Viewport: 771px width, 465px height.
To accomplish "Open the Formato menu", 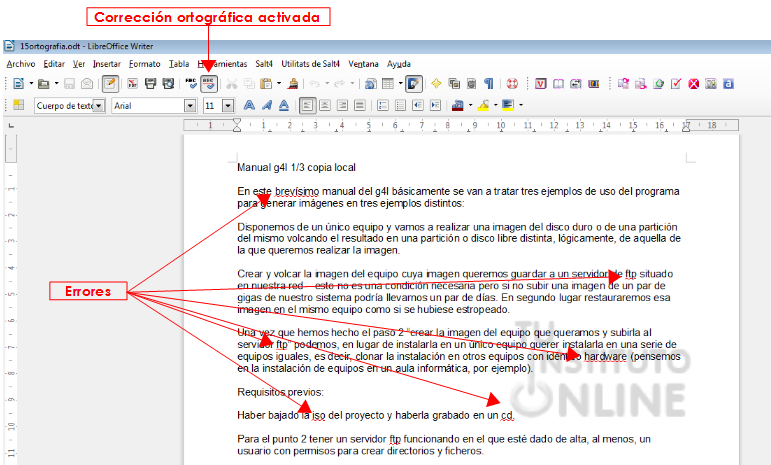I will [144, 63].
